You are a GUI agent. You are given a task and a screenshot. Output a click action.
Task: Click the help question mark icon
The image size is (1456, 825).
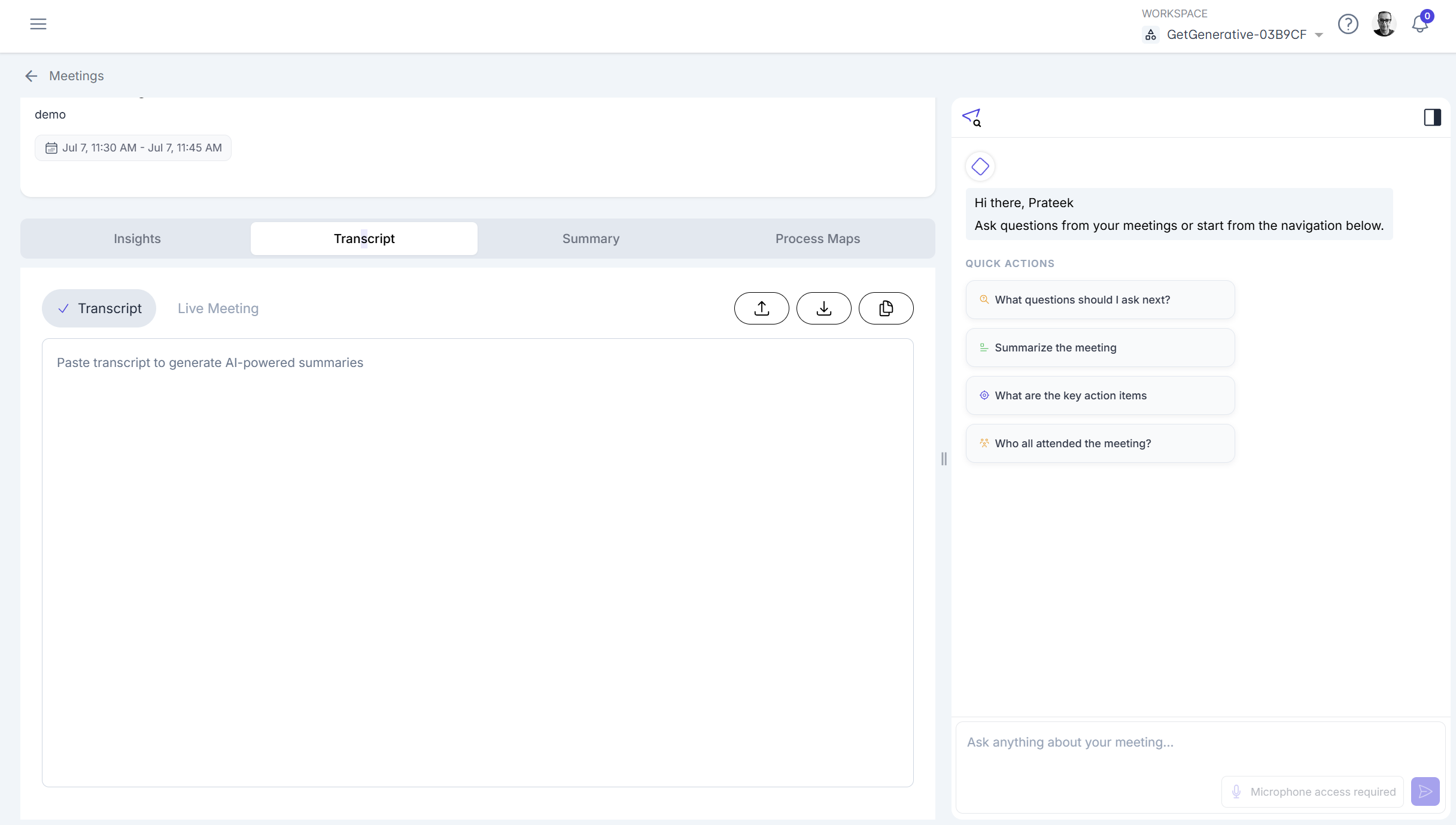pyautogui.click(x=1348, y=24)
